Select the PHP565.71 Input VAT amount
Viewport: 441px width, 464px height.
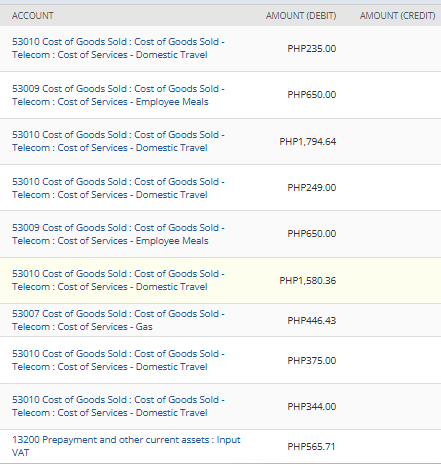tap(311, 447)
